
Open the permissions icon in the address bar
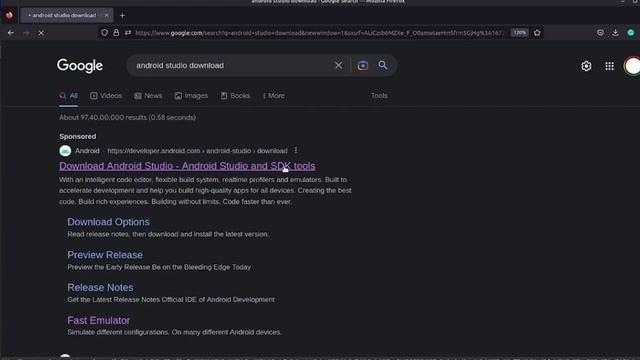point(128,33)
